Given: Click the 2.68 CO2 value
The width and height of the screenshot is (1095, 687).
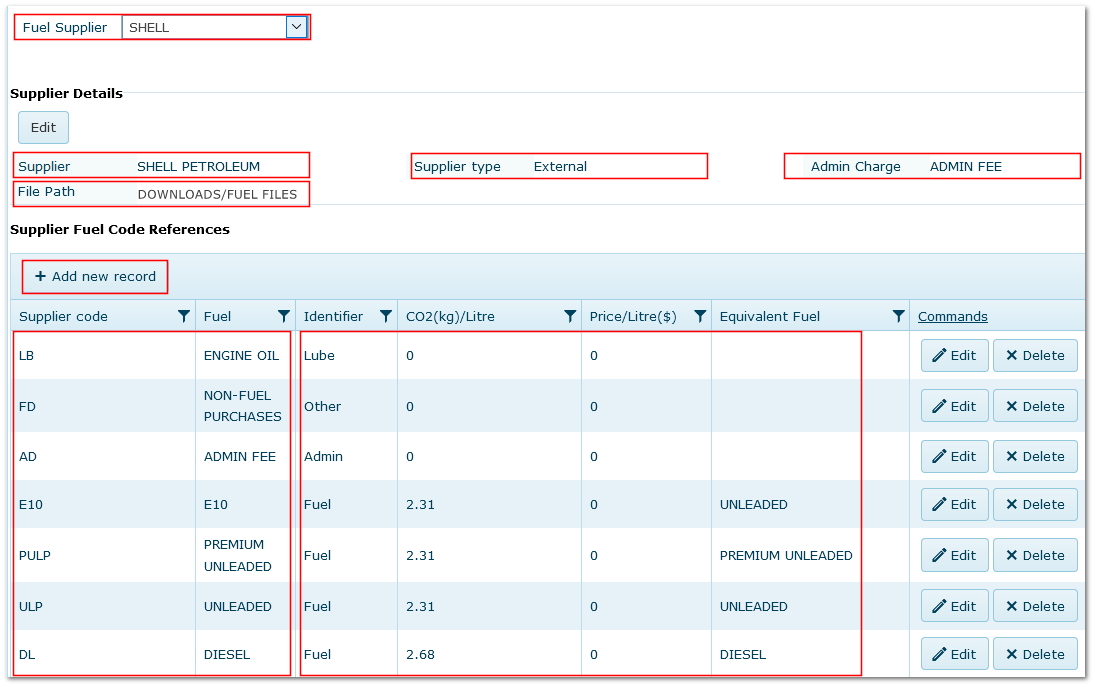Looking at the screenshot, I should (x=420, y=655).
